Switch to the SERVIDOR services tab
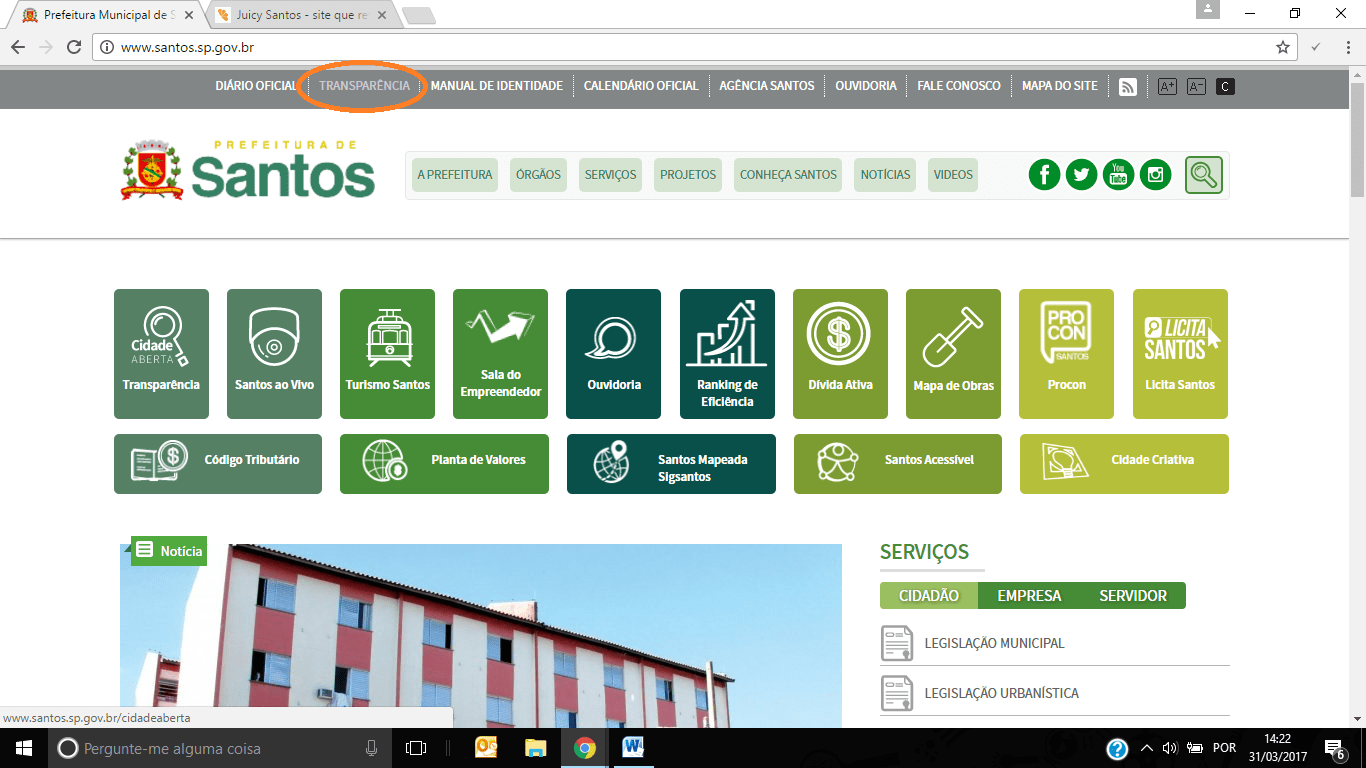The image size is (1366, 768). click(x=1133, y=596)
